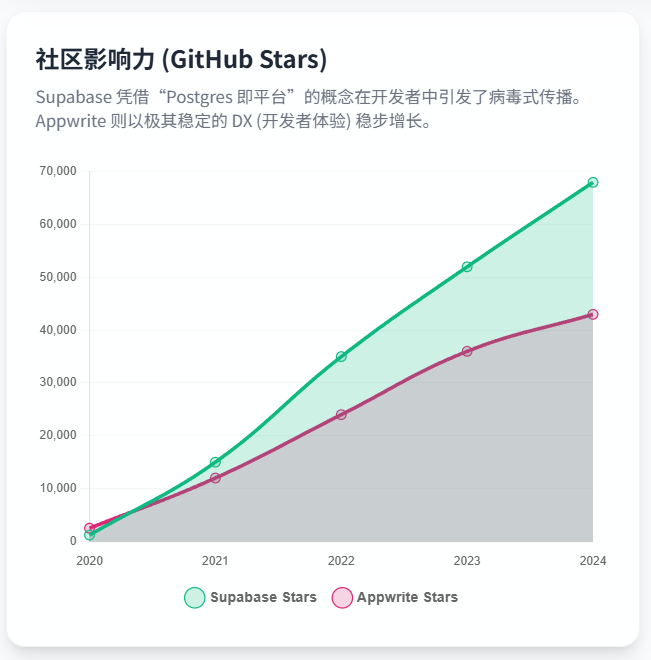Select Supabase's 2022 data point marker
Image resolution: width=651 pixels, height=660 pixels.
(341, 356)
